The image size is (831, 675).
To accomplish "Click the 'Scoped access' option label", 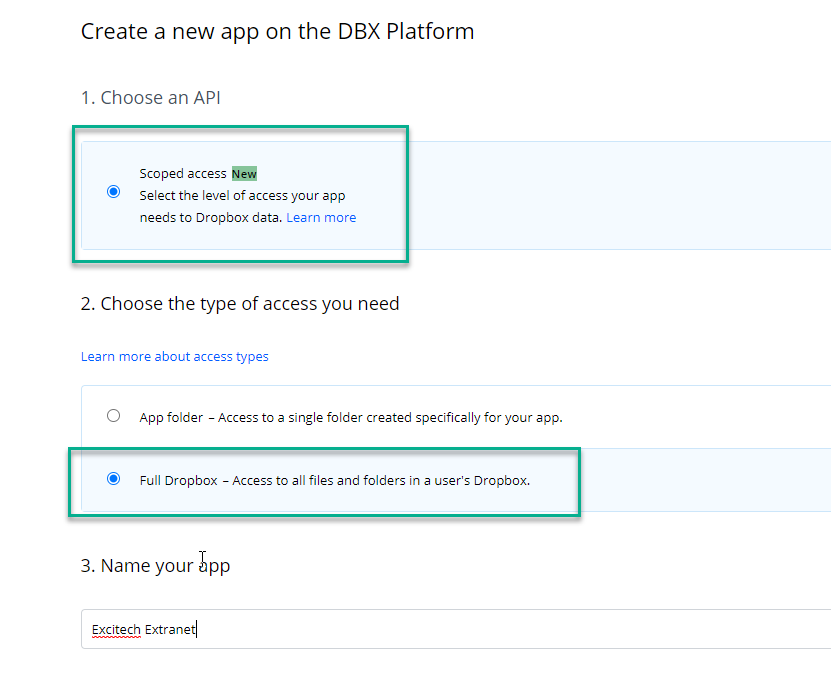I will pos(183,173).
